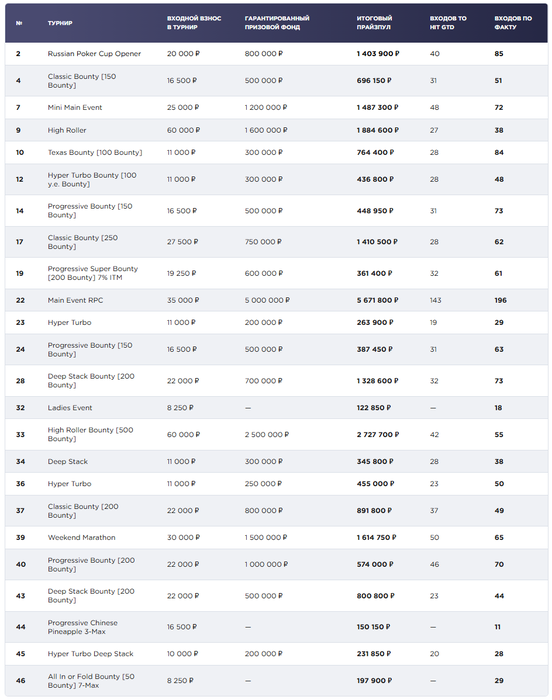Select the Russian Poker Cup Opener row
552x700 pixels.
(x=276, y=54)
